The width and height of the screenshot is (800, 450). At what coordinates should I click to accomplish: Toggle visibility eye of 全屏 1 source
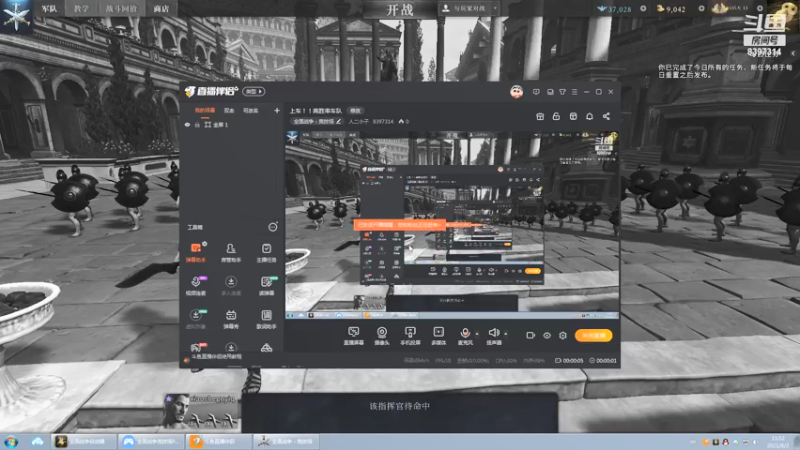pos(187,124)
